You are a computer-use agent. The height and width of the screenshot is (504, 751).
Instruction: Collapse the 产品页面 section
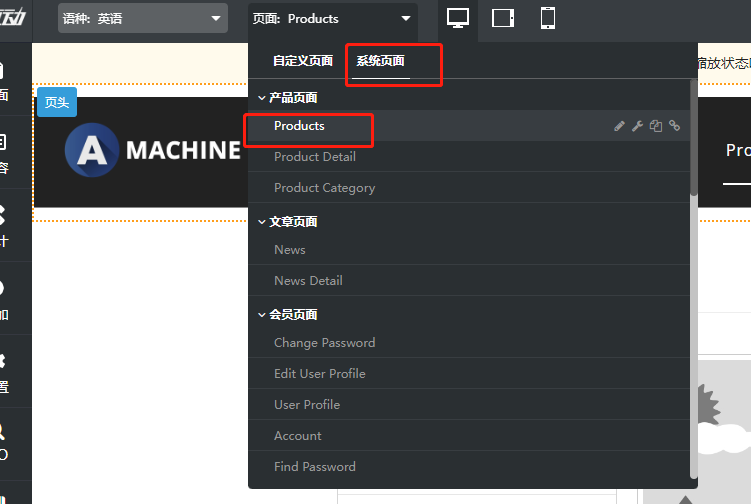pyautogui.click(x=263, y=98)
